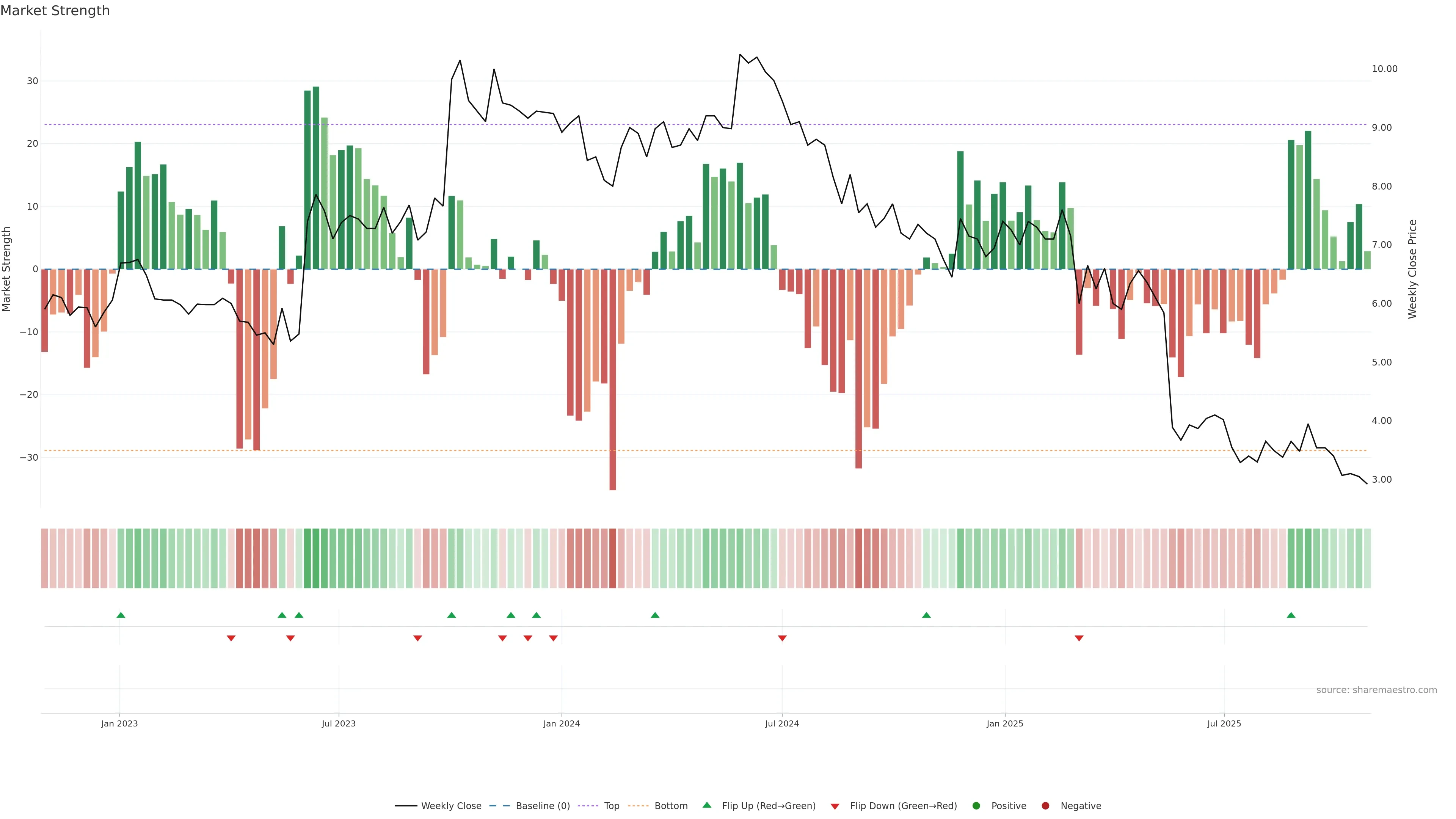Click the flip-down red triangle at Jul 2024
The width and height of the screenshot is (1456, 819).
coord(782,638)
